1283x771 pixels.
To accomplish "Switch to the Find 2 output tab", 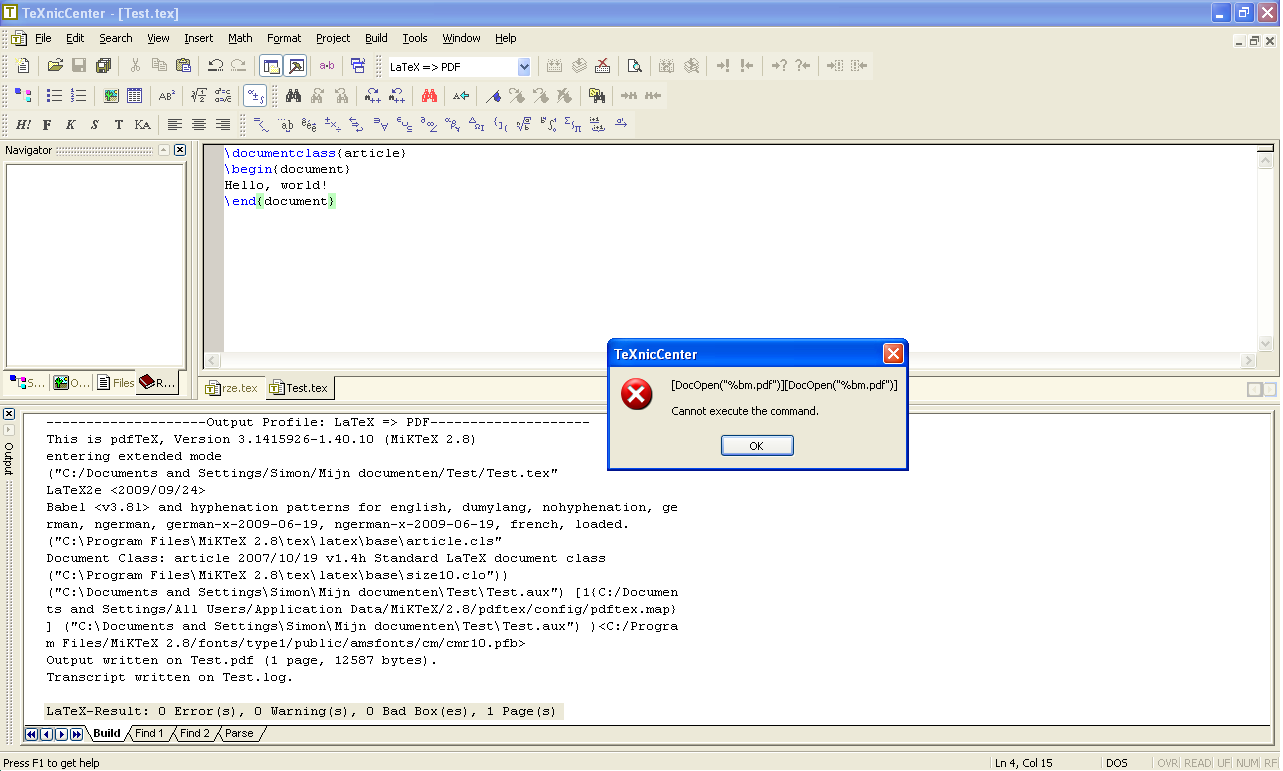I will click(195, 734).
